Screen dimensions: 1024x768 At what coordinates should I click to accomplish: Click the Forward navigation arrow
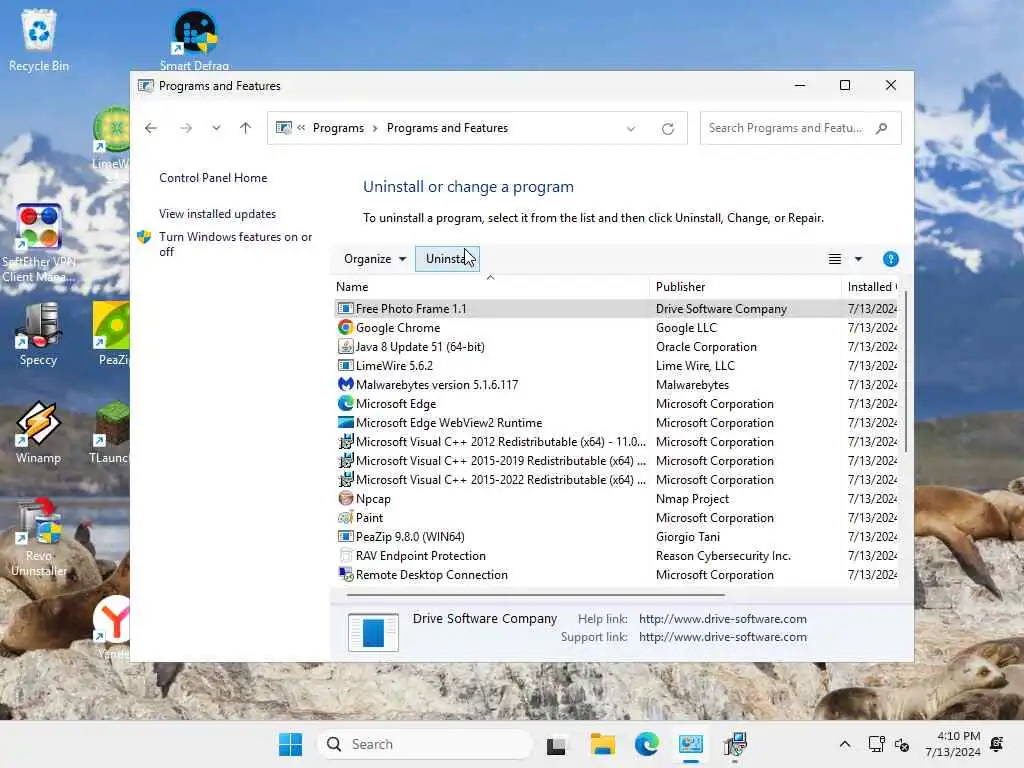(x=186, y=128)
